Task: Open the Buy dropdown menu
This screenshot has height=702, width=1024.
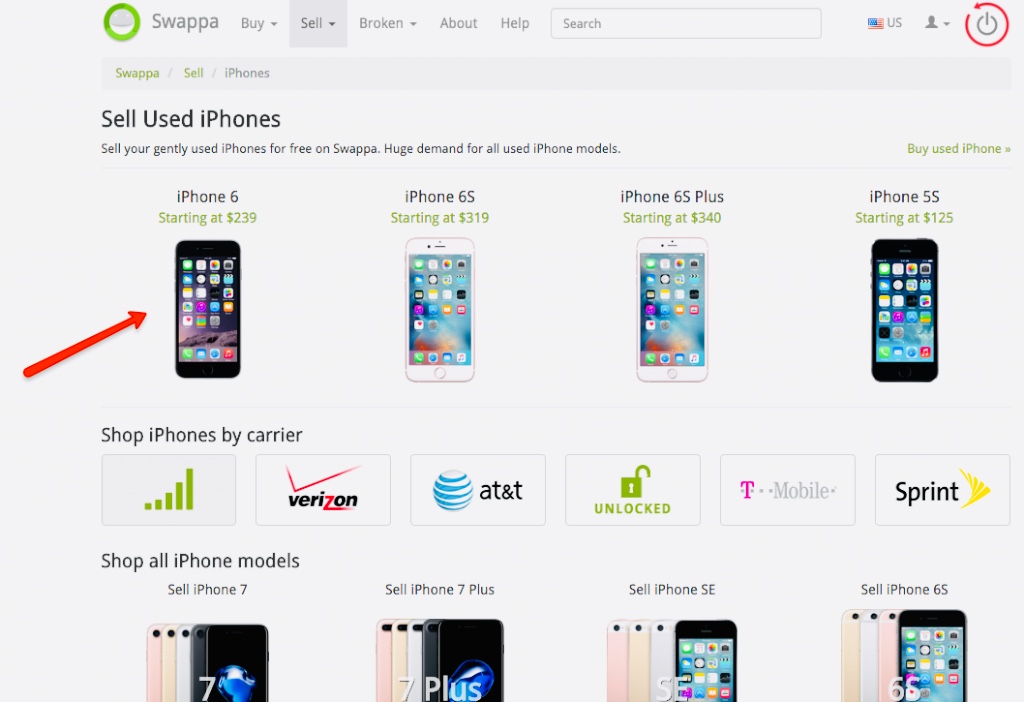Action: (259, 24)
